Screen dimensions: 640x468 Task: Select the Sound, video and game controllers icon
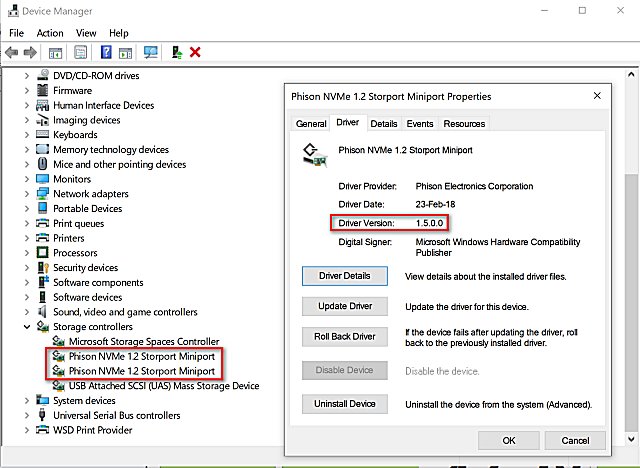[42, 312]
